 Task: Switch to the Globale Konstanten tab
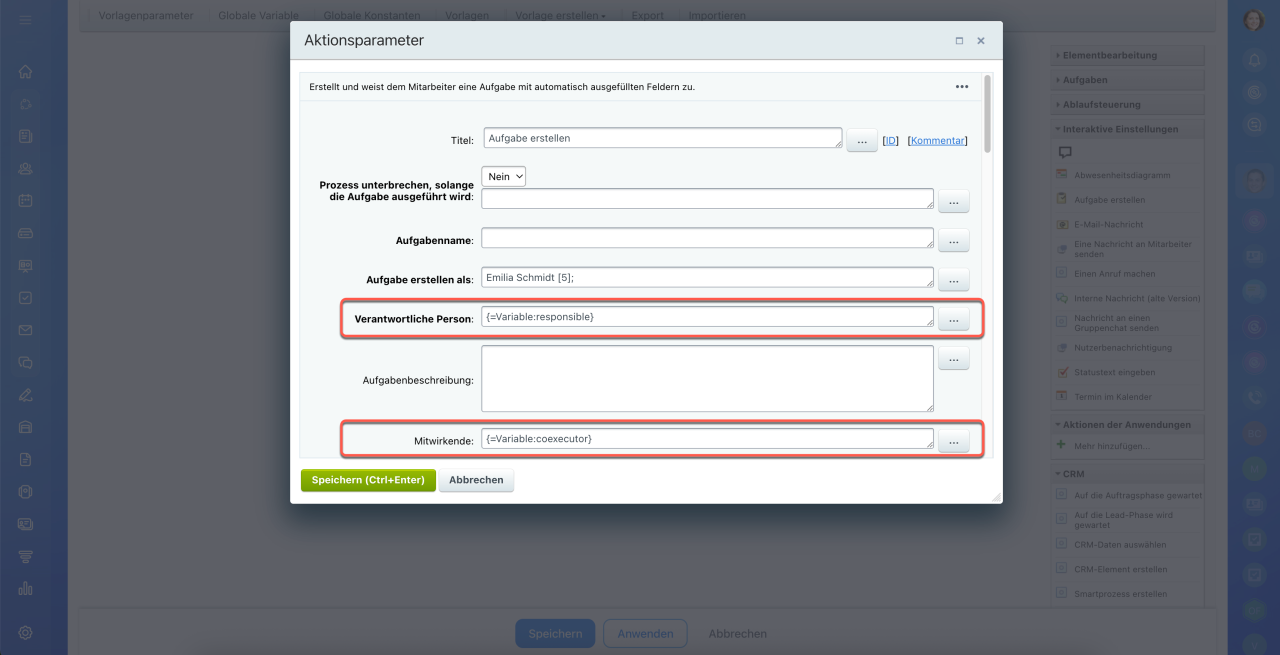372,16
